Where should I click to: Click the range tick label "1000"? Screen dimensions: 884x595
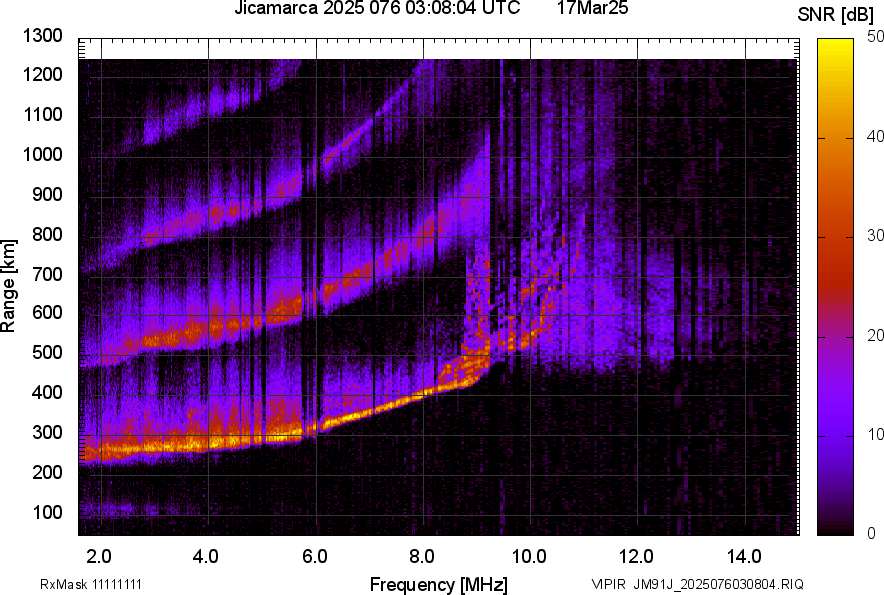pyautogui.click(x=42, y=154)
